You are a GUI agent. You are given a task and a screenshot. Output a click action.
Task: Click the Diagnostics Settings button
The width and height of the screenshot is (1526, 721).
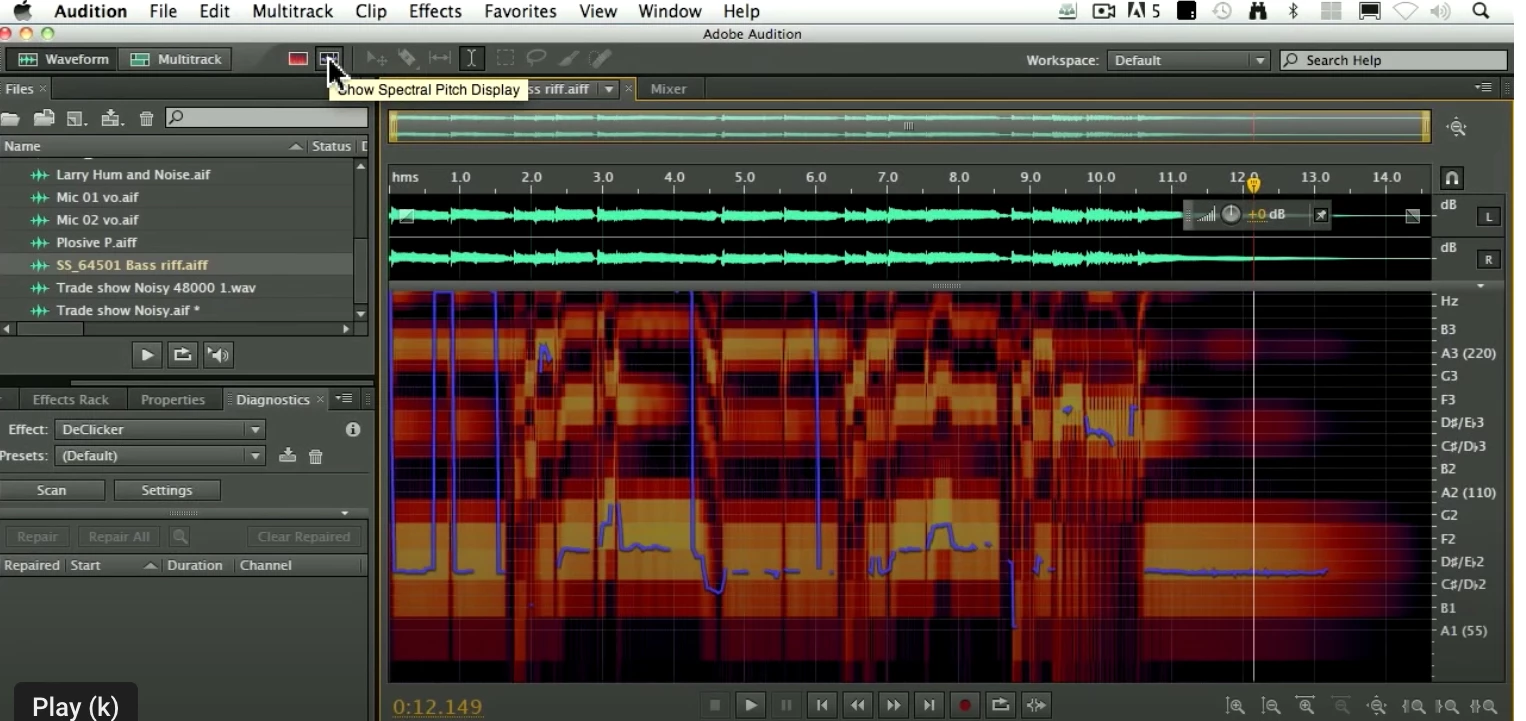click(166, 490)
